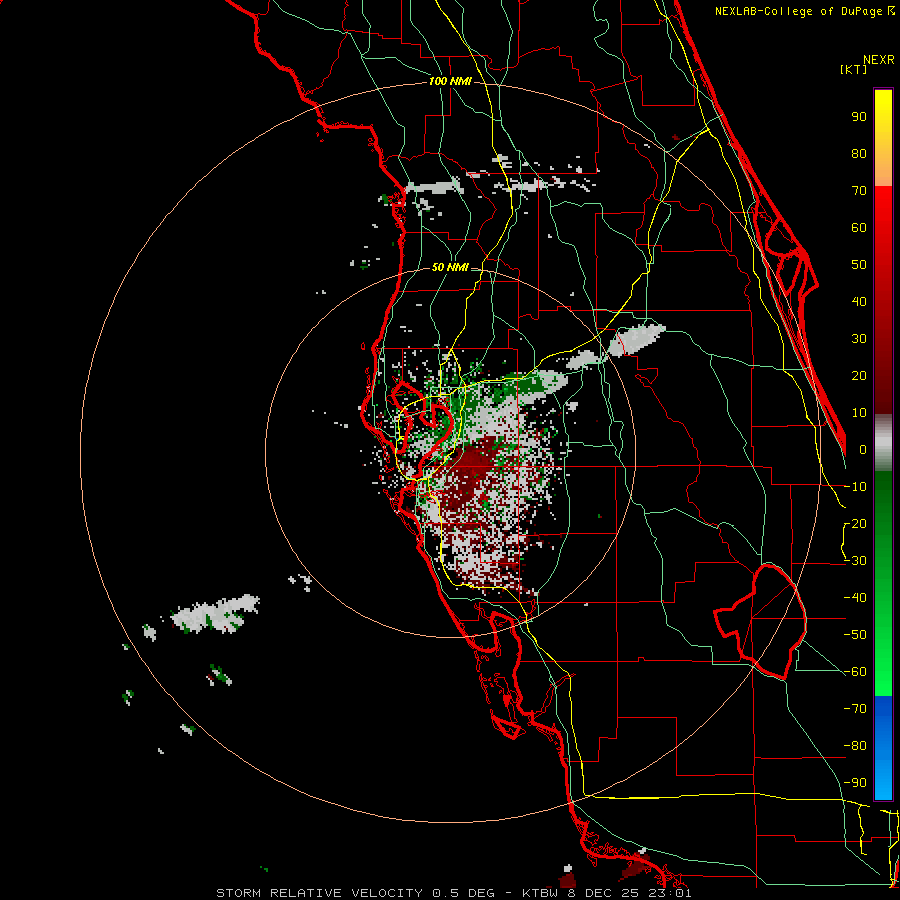Click the -90 value on the velocity scale

click(x=855, y=783)
